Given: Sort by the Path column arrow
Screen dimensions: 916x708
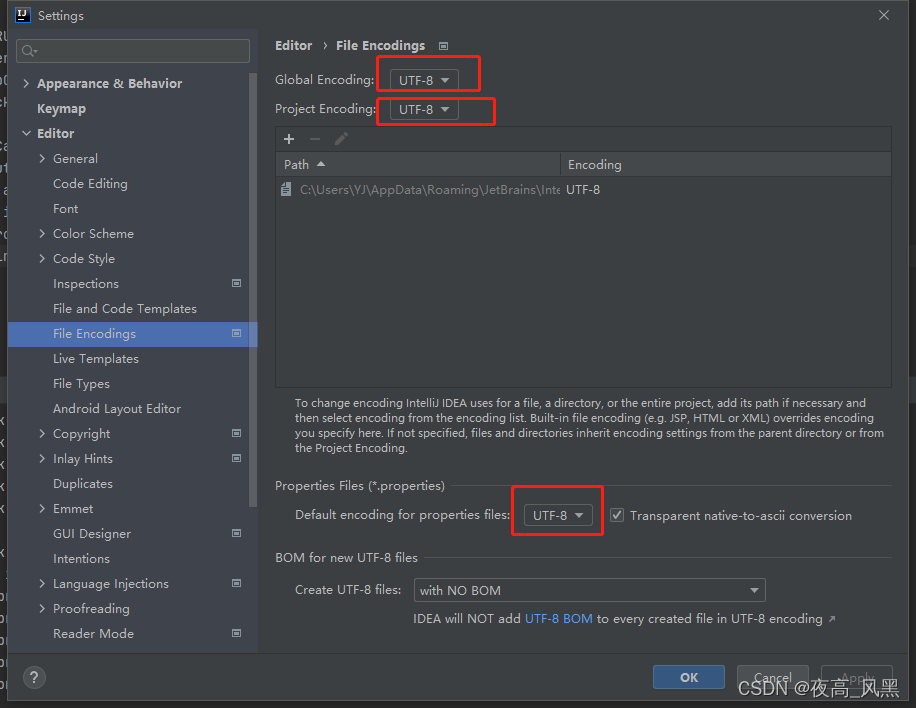Looking at the screenshot, I should click(321, 165).
